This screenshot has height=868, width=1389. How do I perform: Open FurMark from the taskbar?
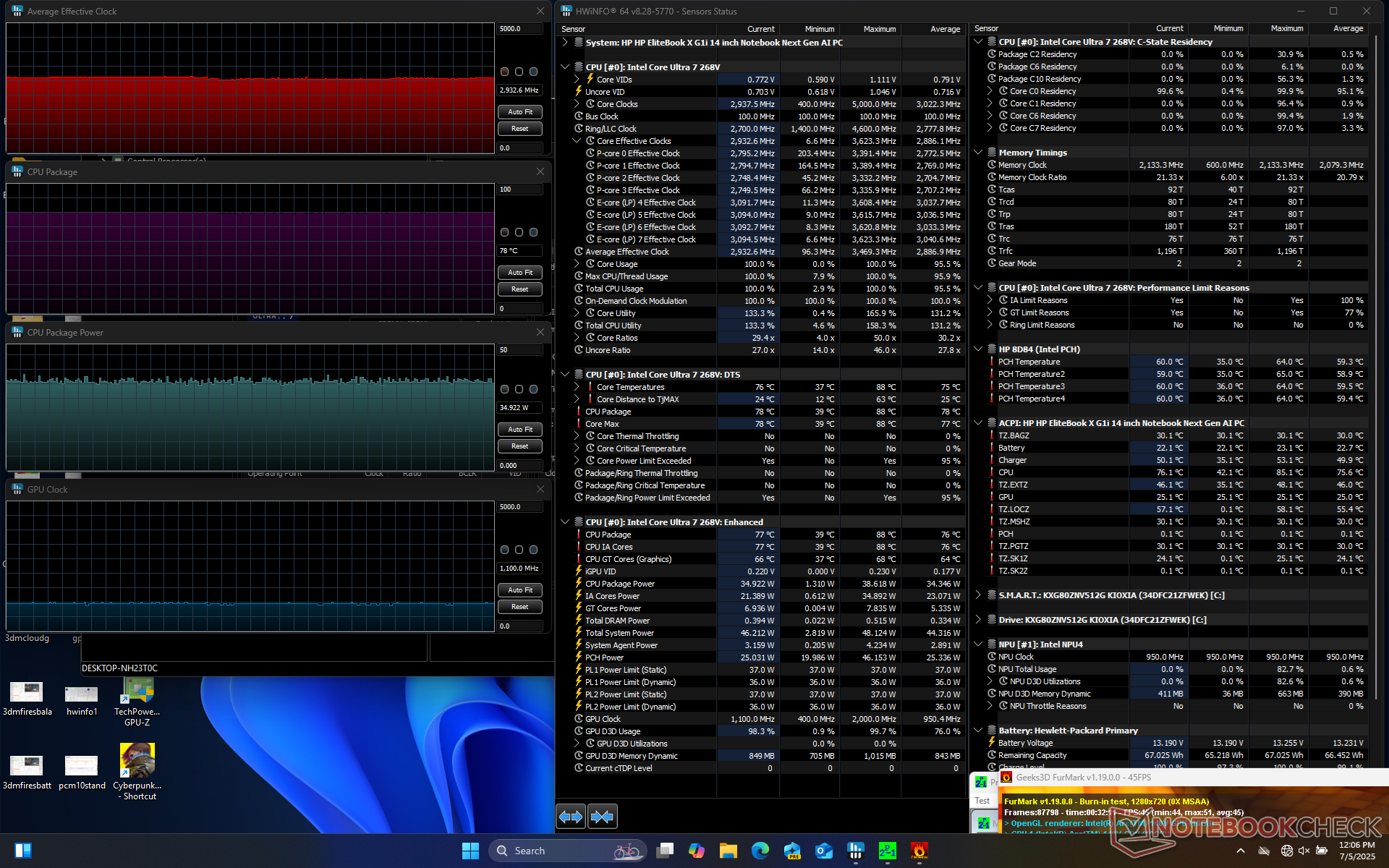point(919,851)
